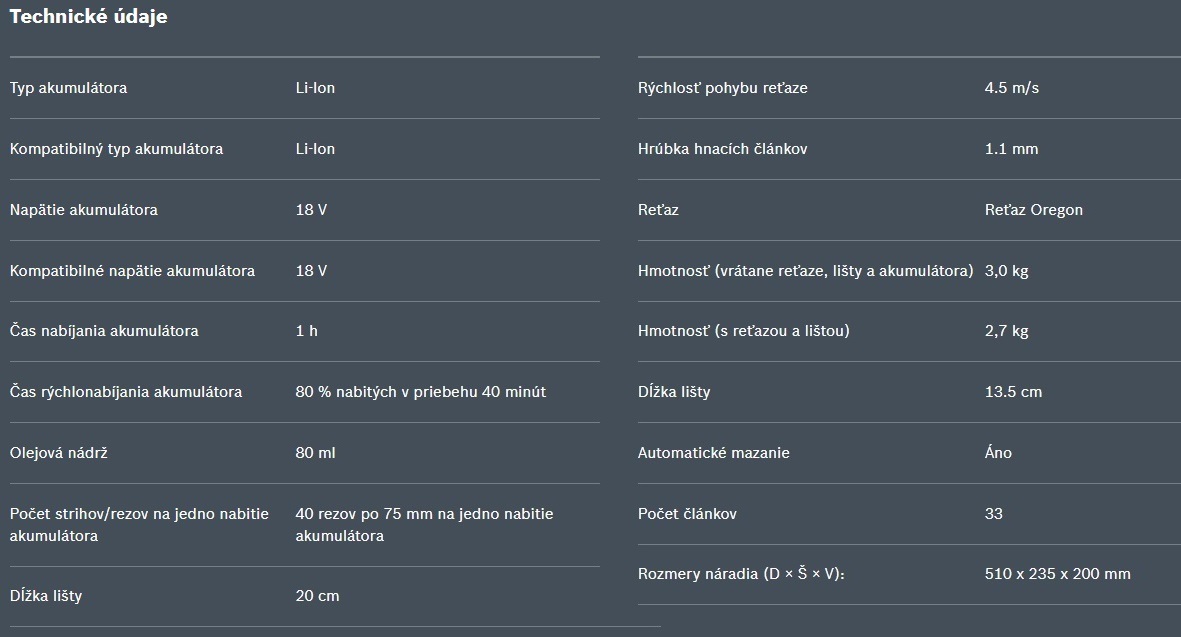The image size is (1181, 637).
Task: Click the Počet článkov 33 value
Action: (x=993, y=514)
